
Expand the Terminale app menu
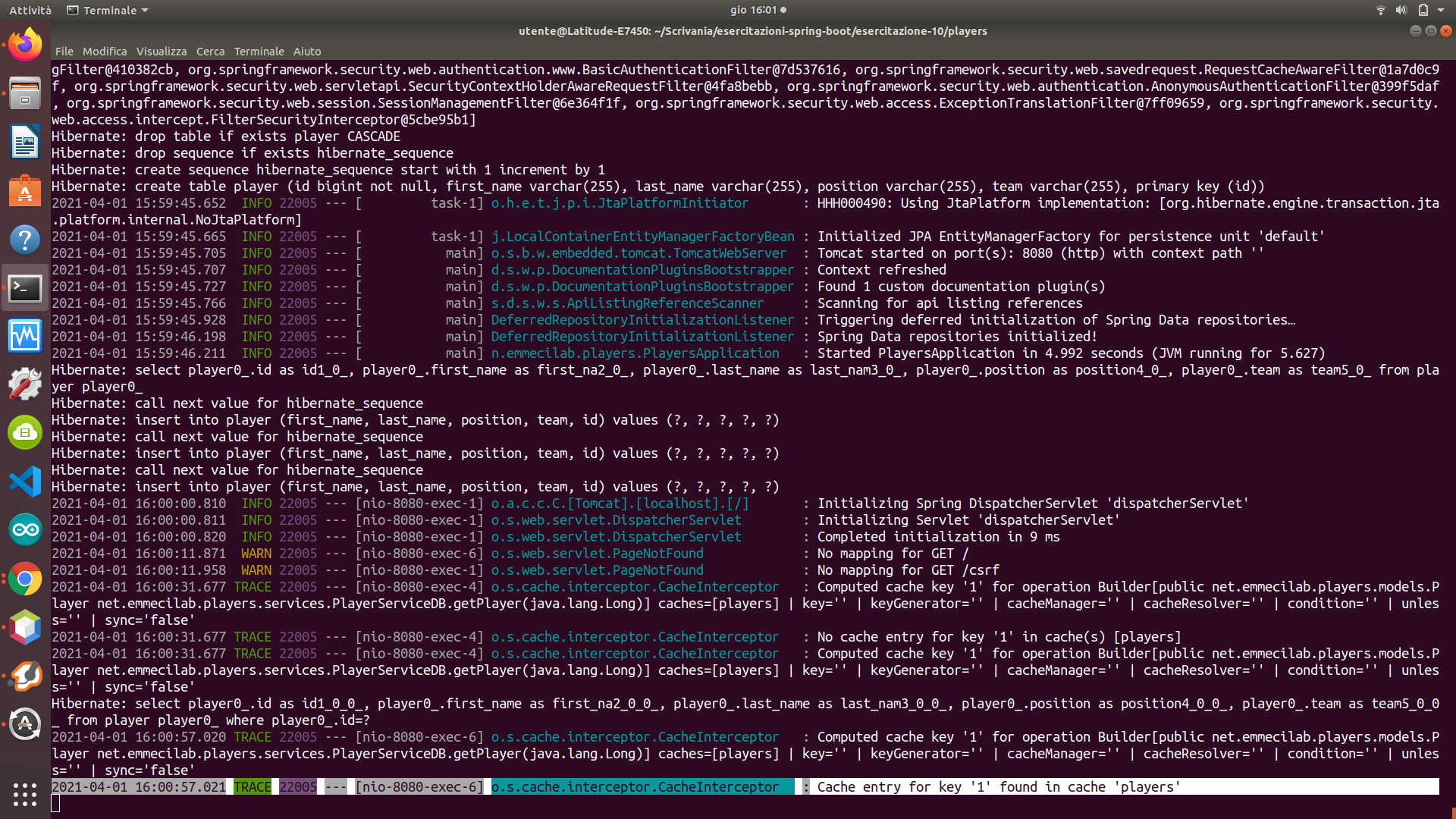coord(108,10)
